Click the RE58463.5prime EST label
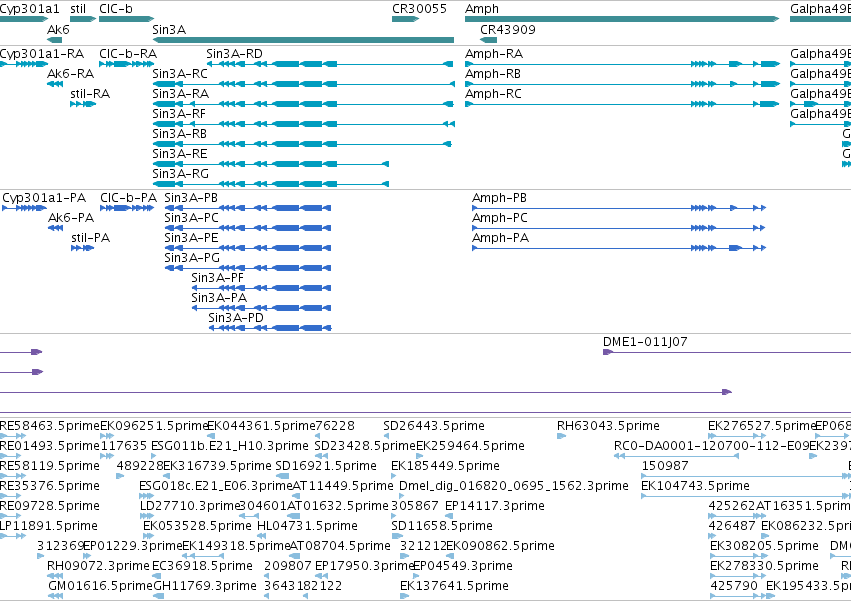 pyautogui.click(x=50, y=426)
